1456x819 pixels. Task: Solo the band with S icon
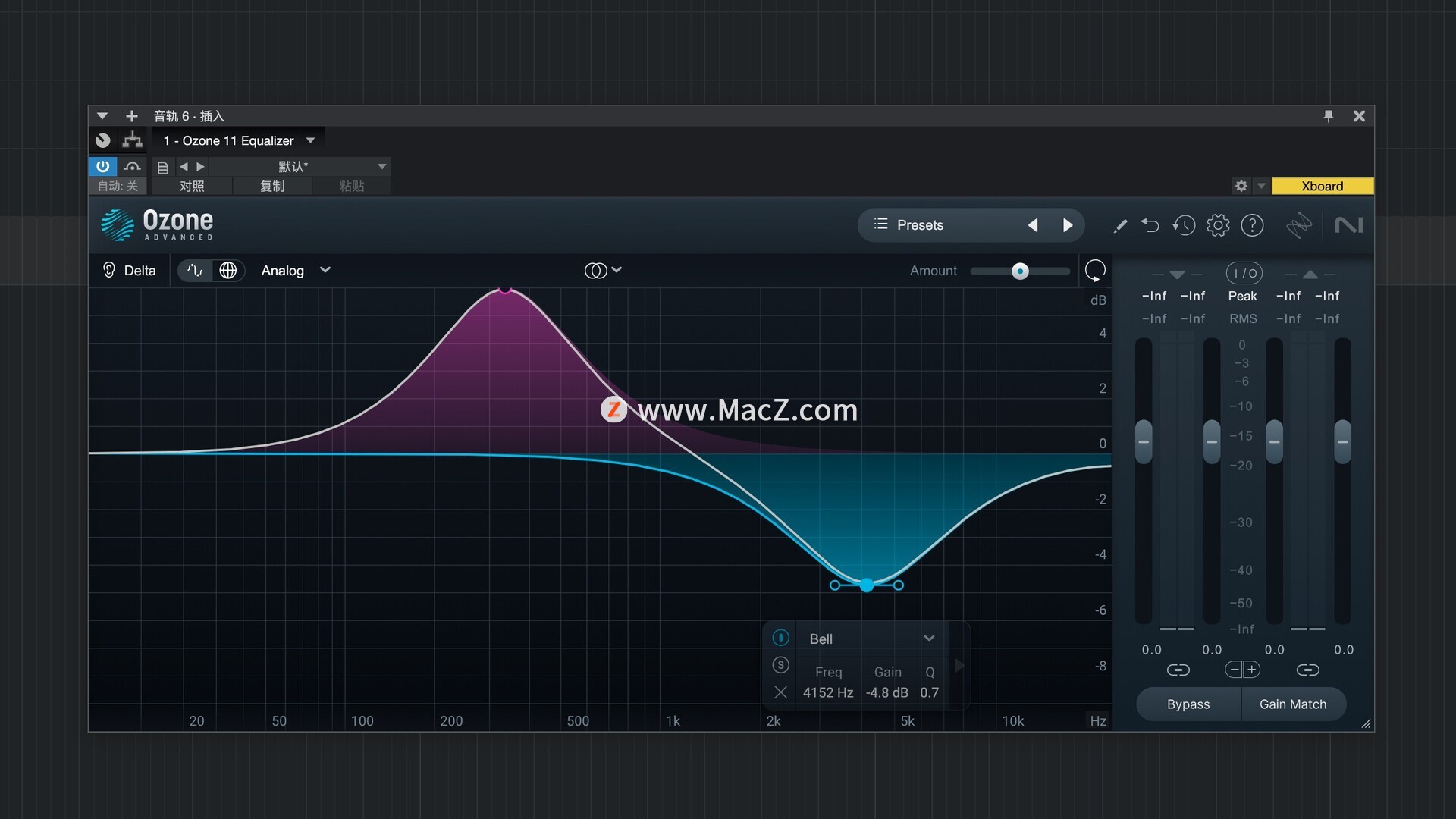tap(780, 665)
